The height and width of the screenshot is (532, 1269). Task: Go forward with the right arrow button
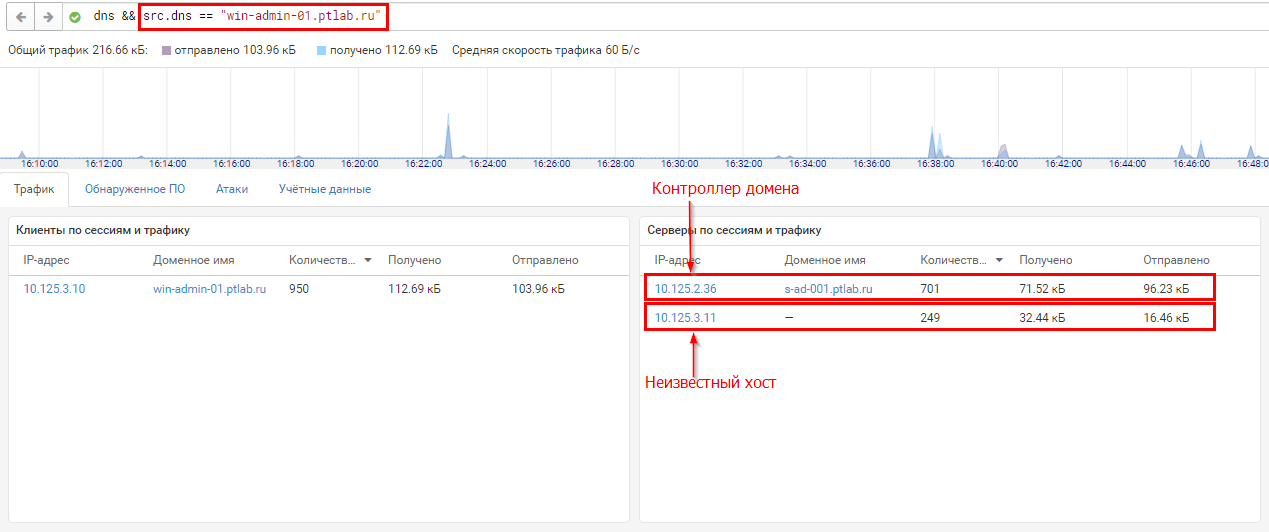[x=47, y=17]
